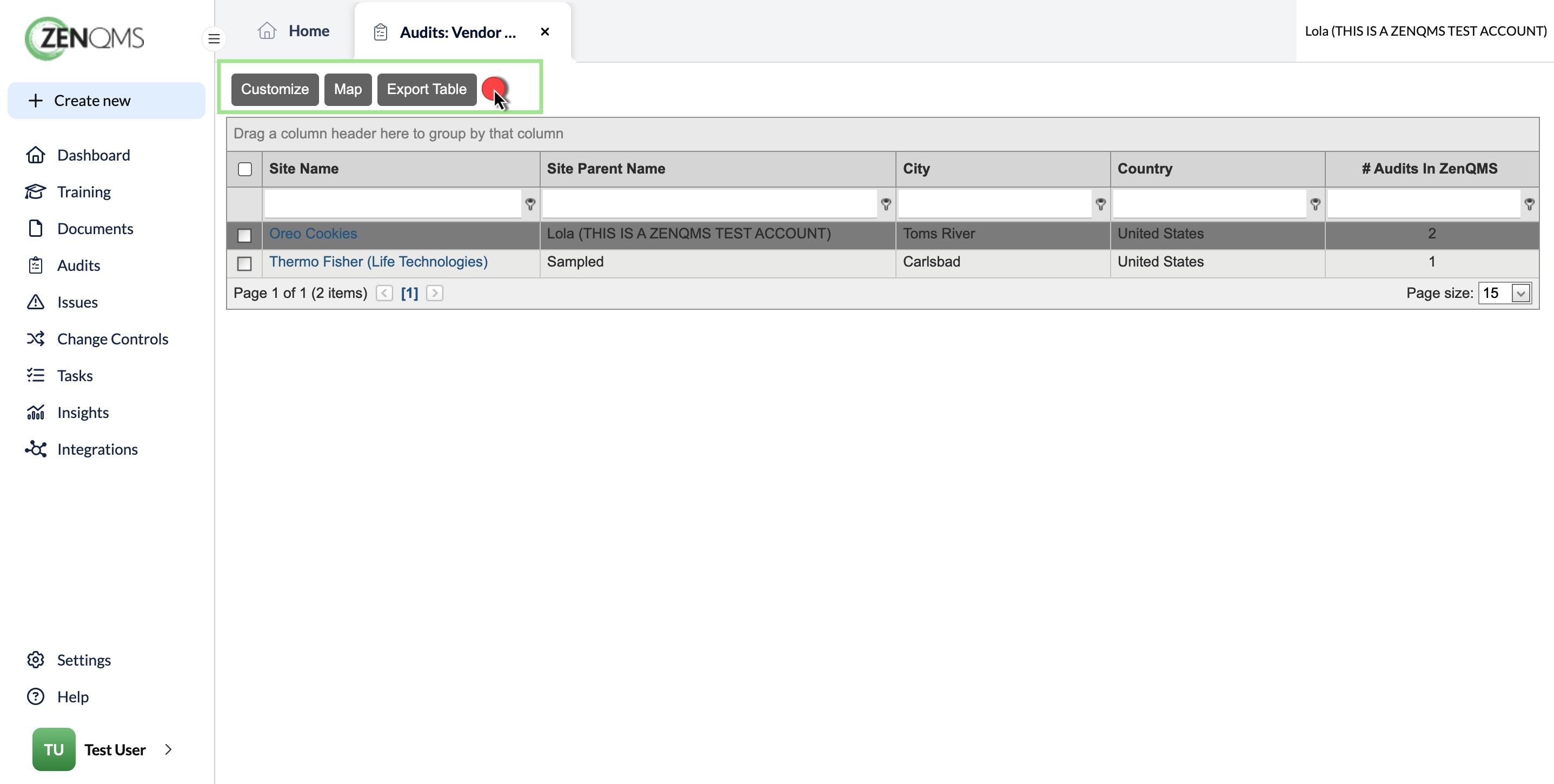This screenshot has height=784, width=1554.
Task: Go to the previous page arrow
Action: click(384, 293)
